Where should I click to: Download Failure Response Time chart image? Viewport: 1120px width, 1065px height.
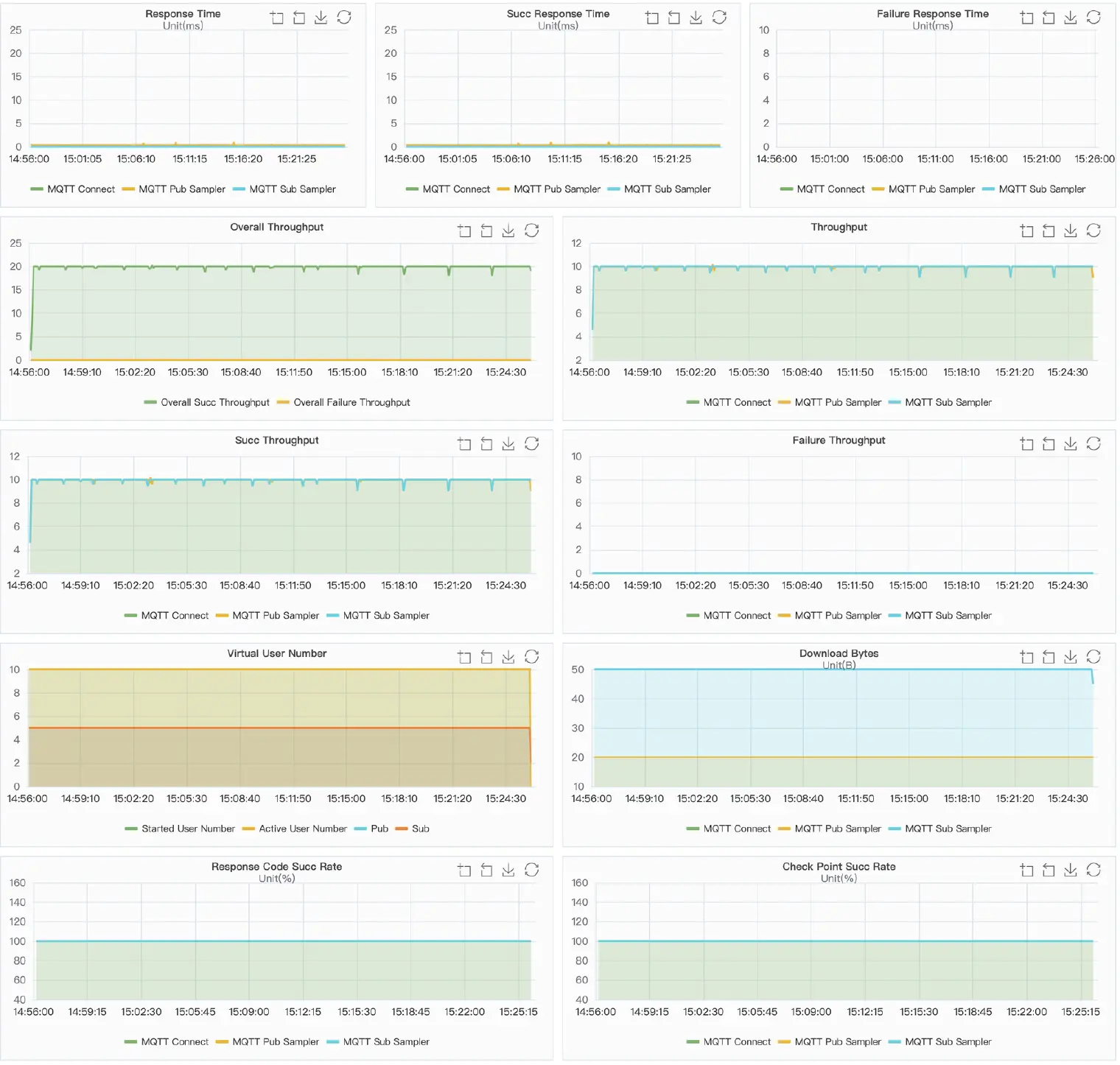pyautogui.click(x=1071, y=18)
